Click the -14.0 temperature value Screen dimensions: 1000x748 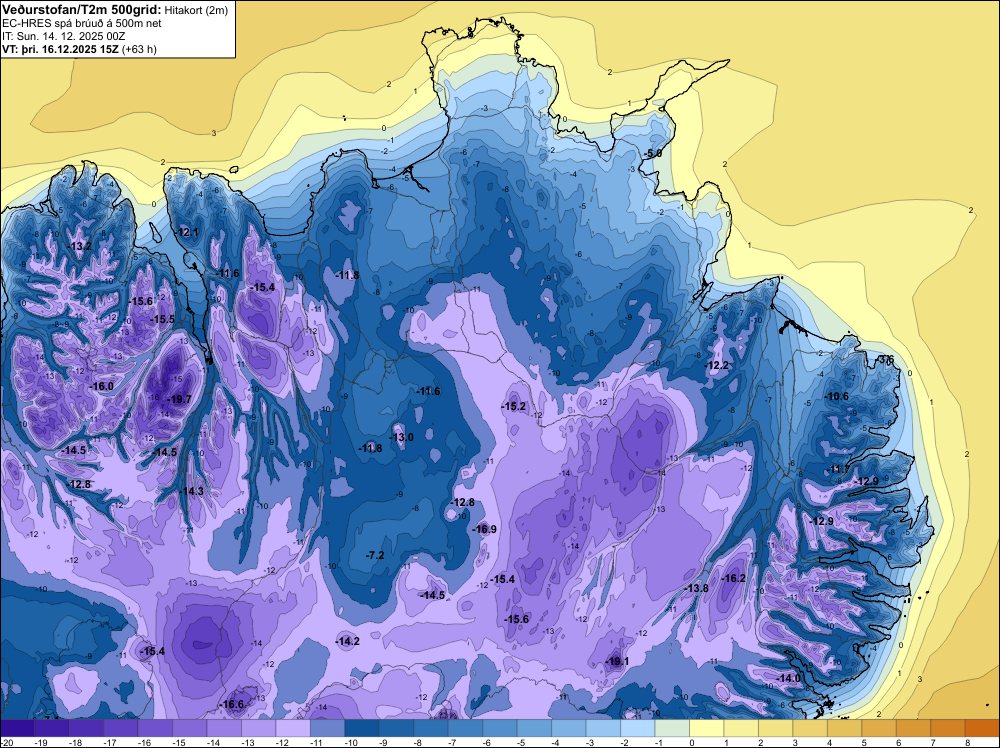[788, 678]
